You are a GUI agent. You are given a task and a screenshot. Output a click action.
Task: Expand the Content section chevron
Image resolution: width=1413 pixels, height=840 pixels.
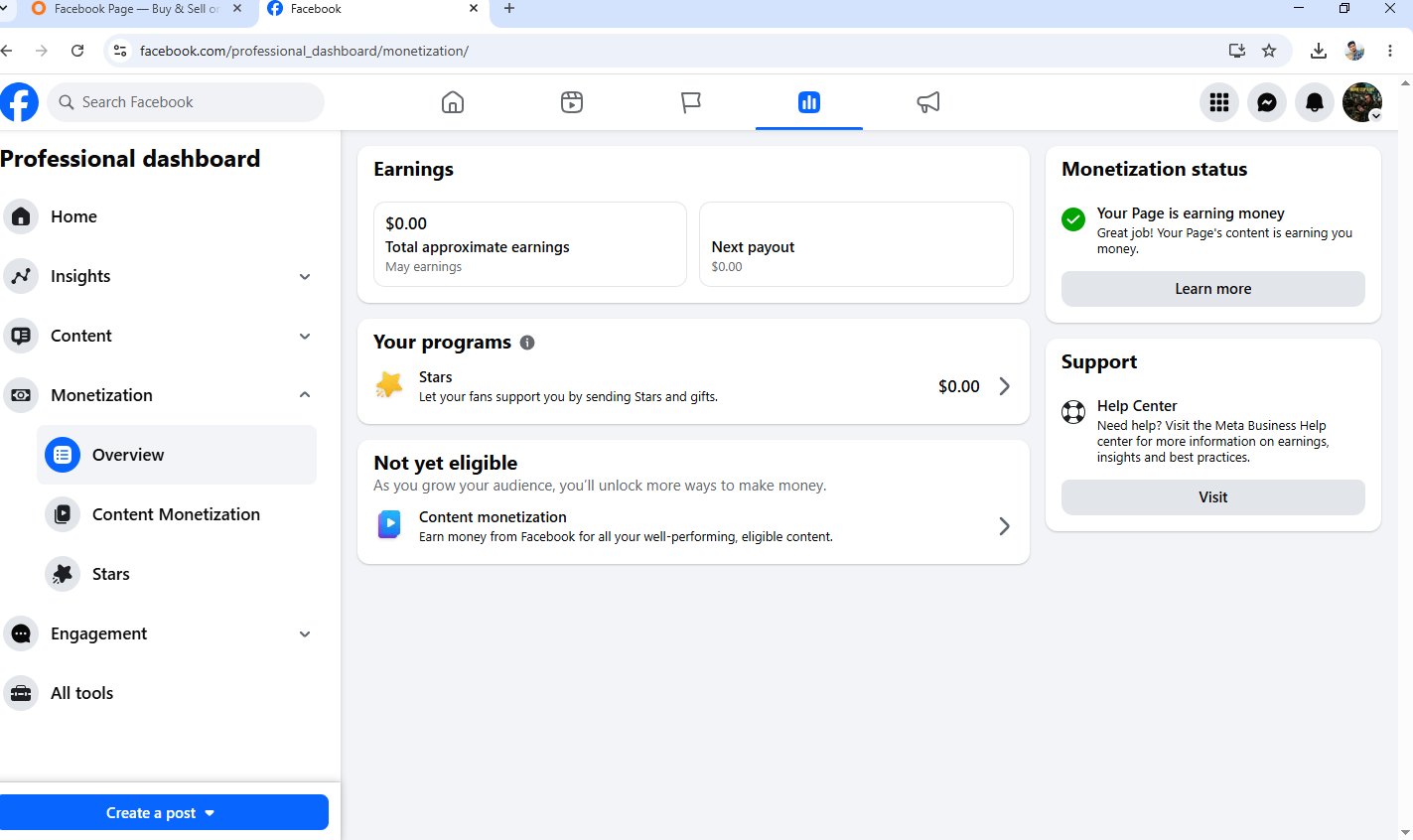[x=305, y=337]
